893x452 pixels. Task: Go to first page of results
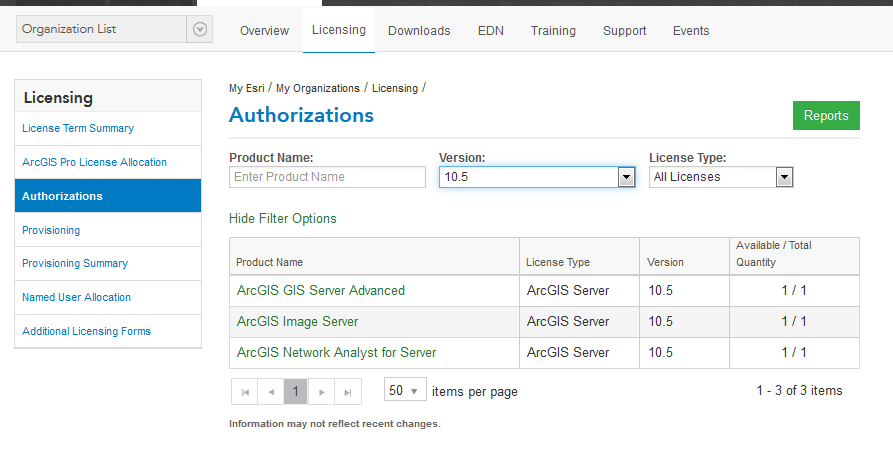tap(244, 391)
